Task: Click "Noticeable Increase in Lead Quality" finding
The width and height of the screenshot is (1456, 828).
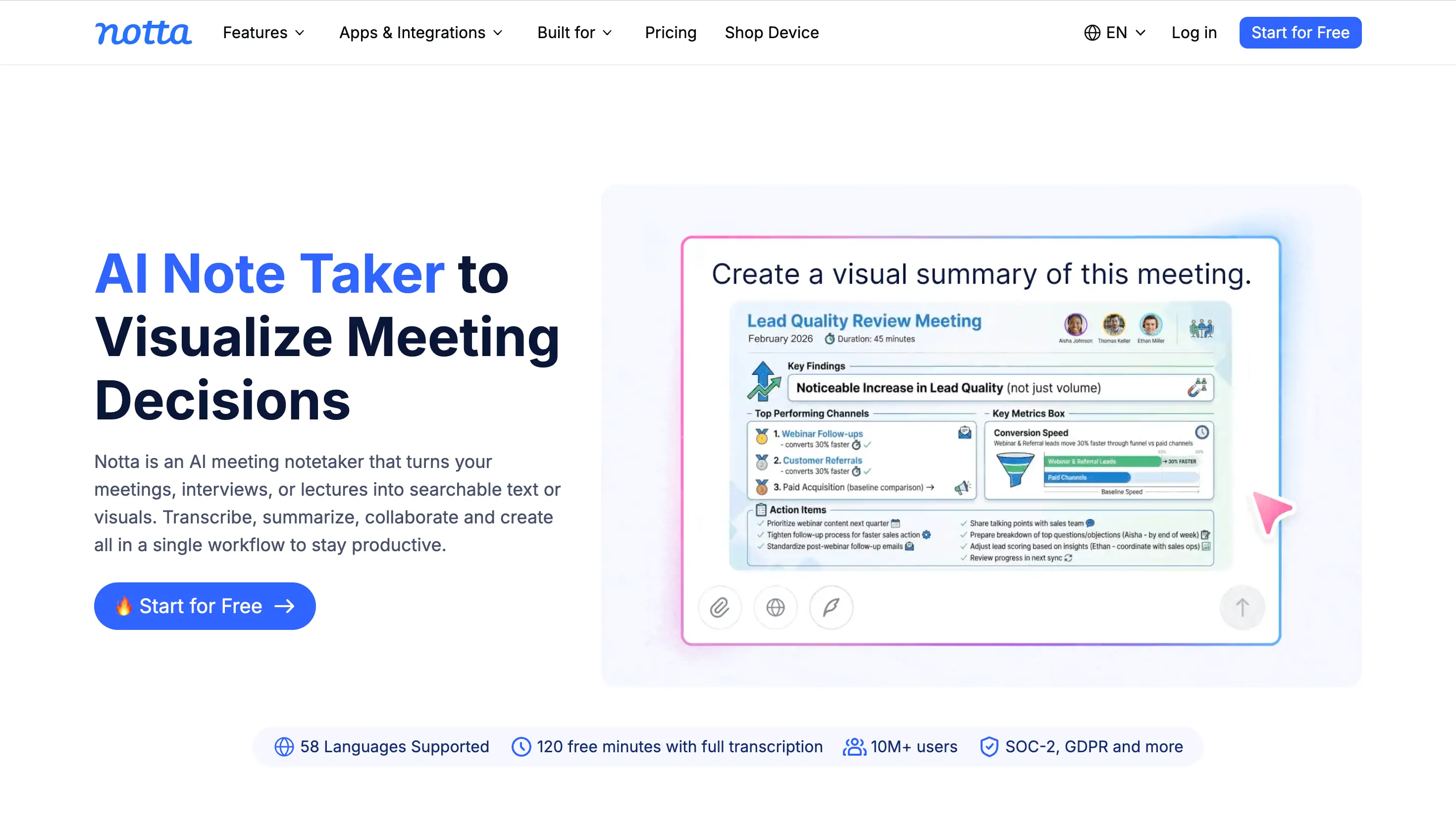Action: pyautogui.click(x=899, y=388)
